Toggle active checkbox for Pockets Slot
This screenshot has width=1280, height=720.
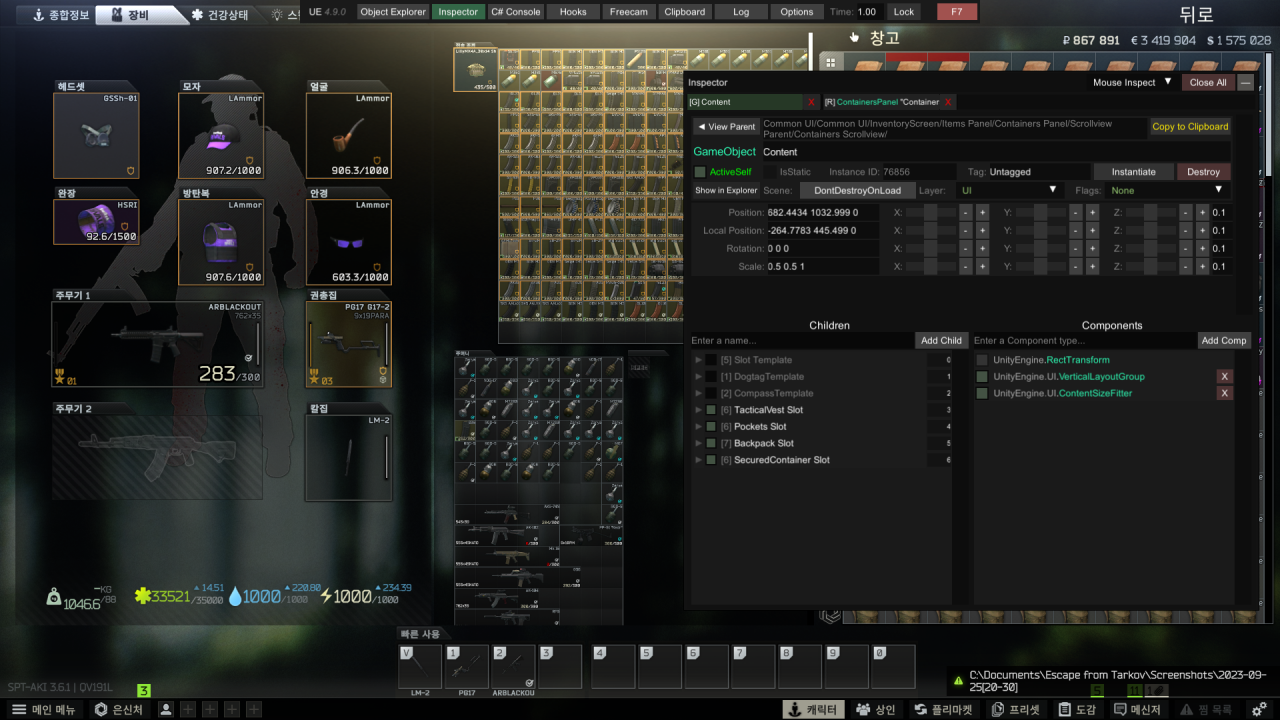pyautogui.click(x=711, y=427)
